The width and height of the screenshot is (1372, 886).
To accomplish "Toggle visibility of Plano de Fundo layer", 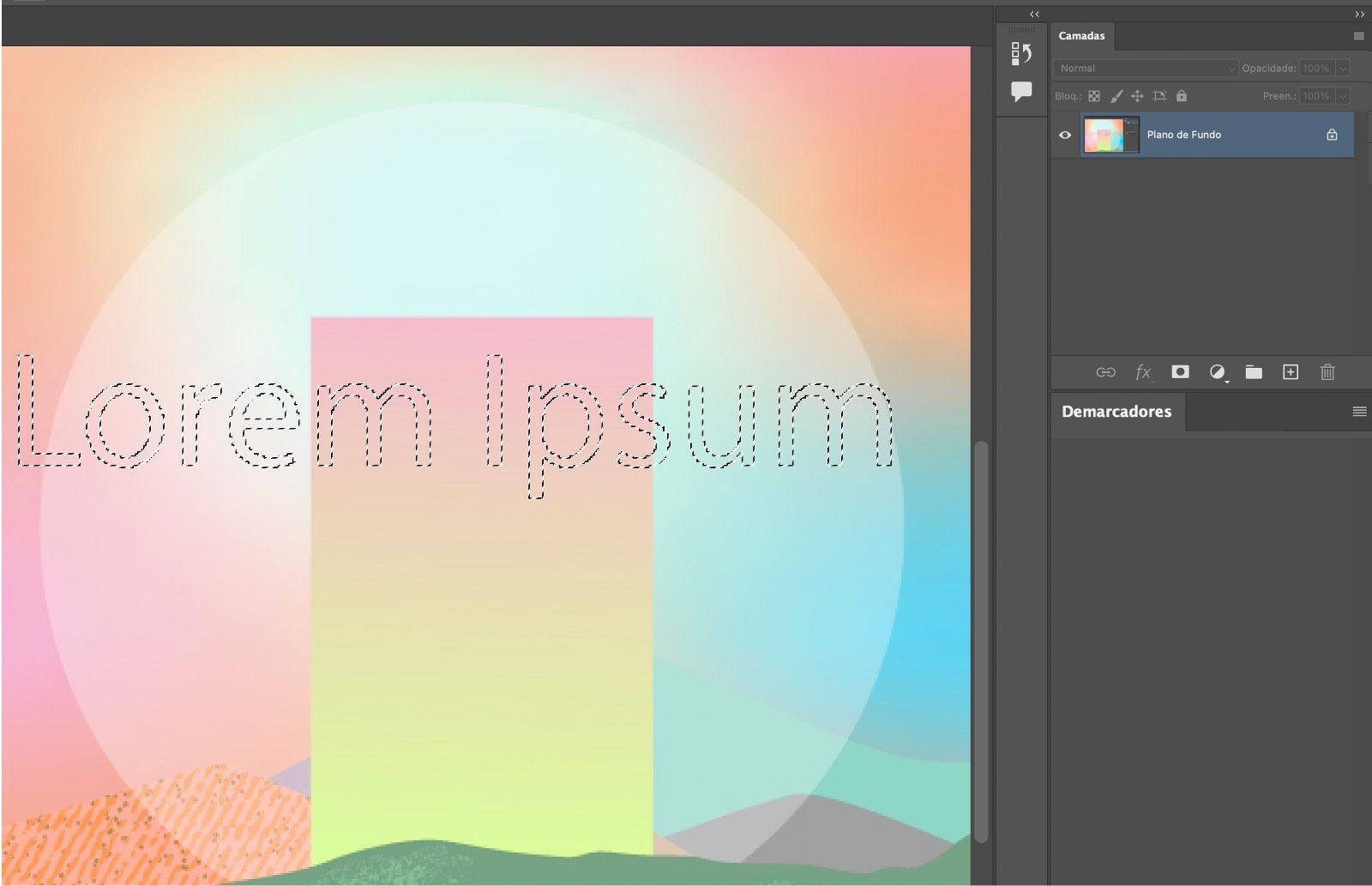I will pos(1065,135).
